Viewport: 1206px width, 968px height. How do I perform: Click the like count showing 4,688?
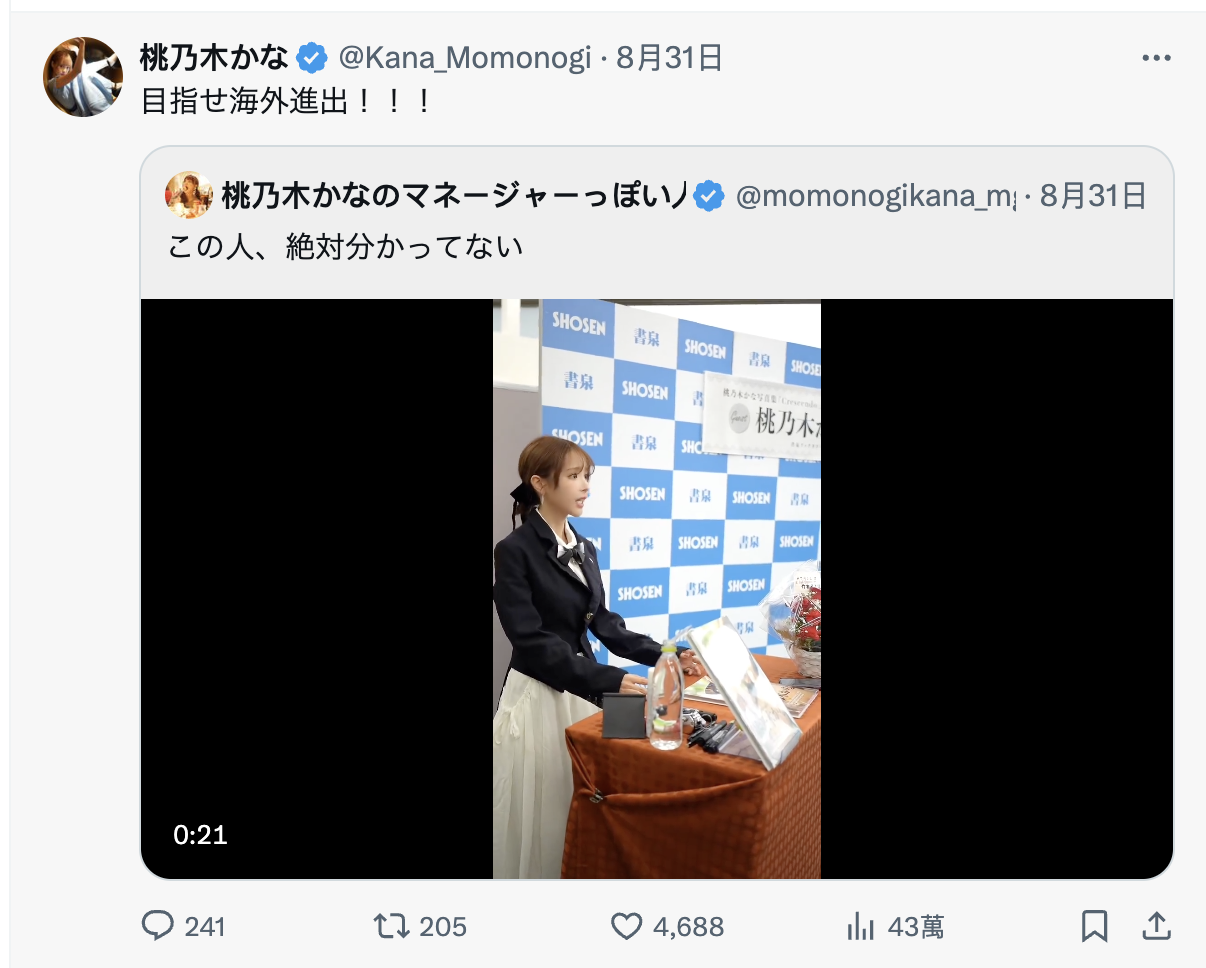(690, 927)
